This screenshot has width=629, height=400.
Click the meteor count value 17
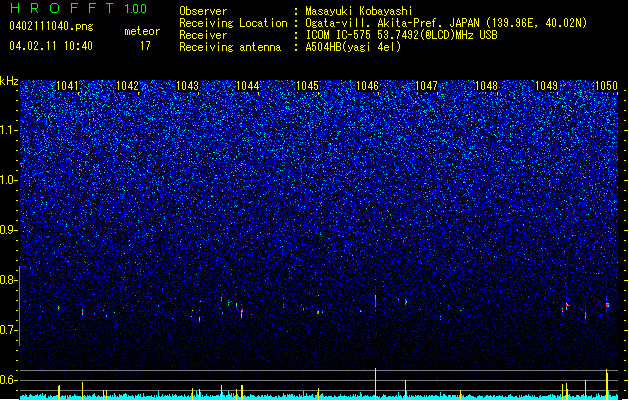(x=145, y=46)
